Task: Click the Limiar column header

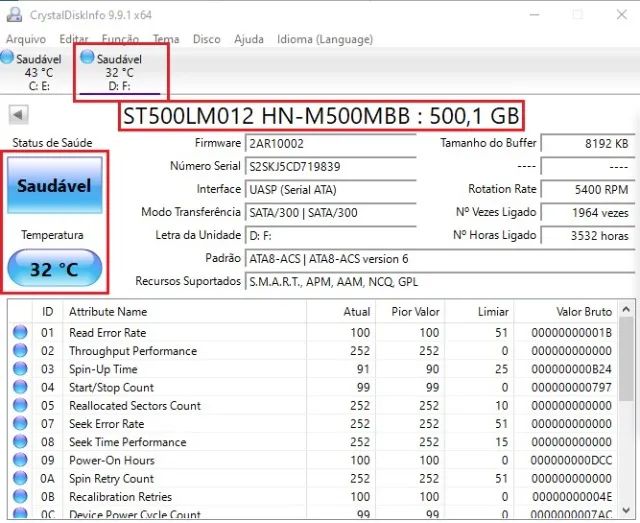Action: tap(479, 312)
